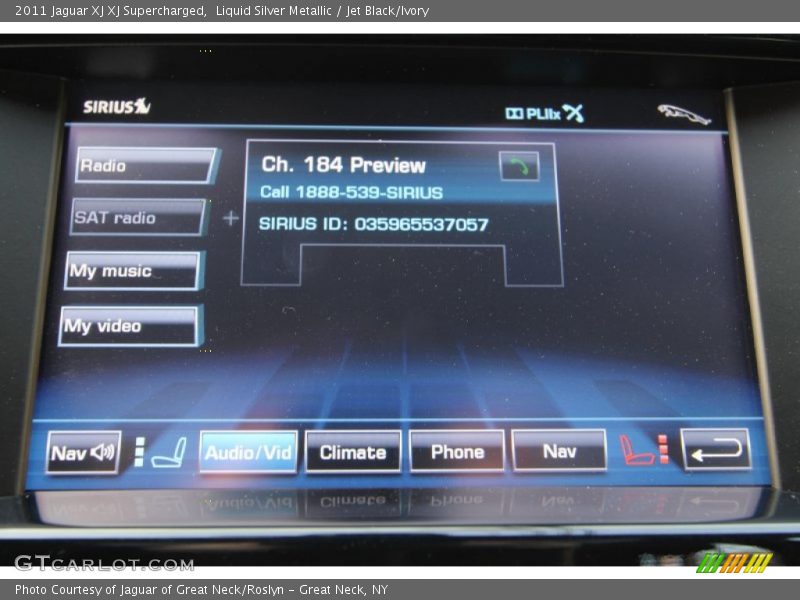Tap the back return arrow button
Screen dimensions: 800x600
point(715,449)
